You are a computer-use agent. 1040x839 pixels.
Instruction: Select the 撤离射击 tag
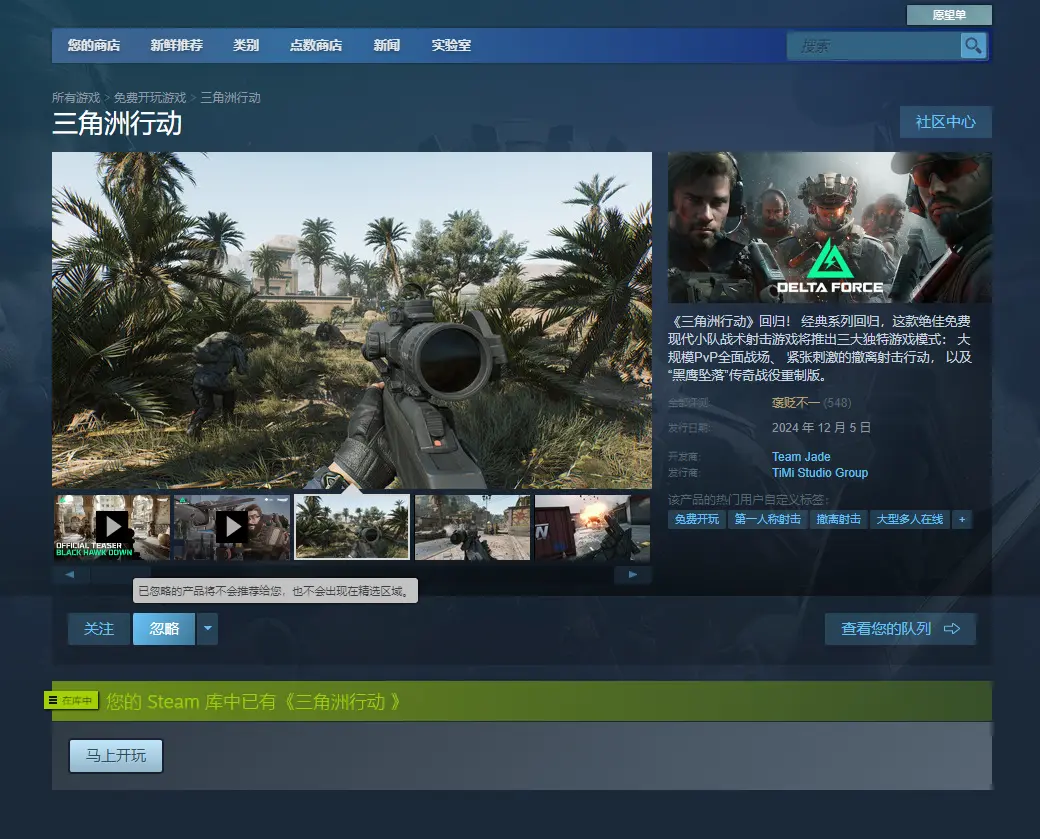[838, 519]
